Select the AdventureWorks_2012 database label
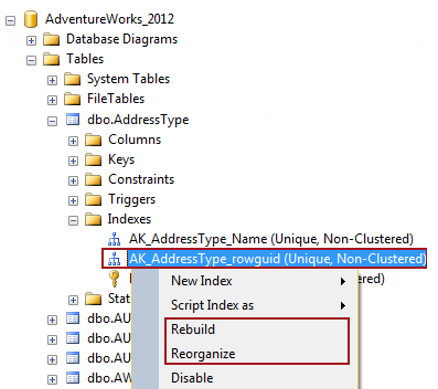This screenshot has width=438, height=389. click(110, 19)
